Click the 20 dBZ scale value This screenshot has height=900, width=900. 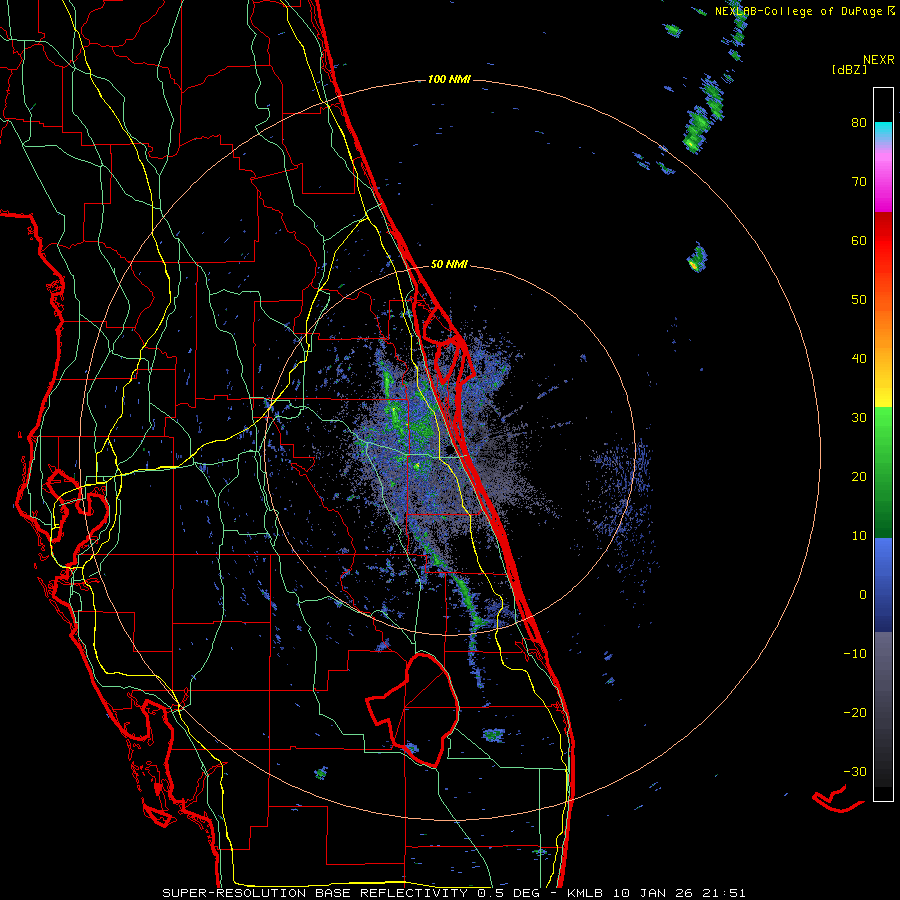pyautogui.click(x=859, y=476)
